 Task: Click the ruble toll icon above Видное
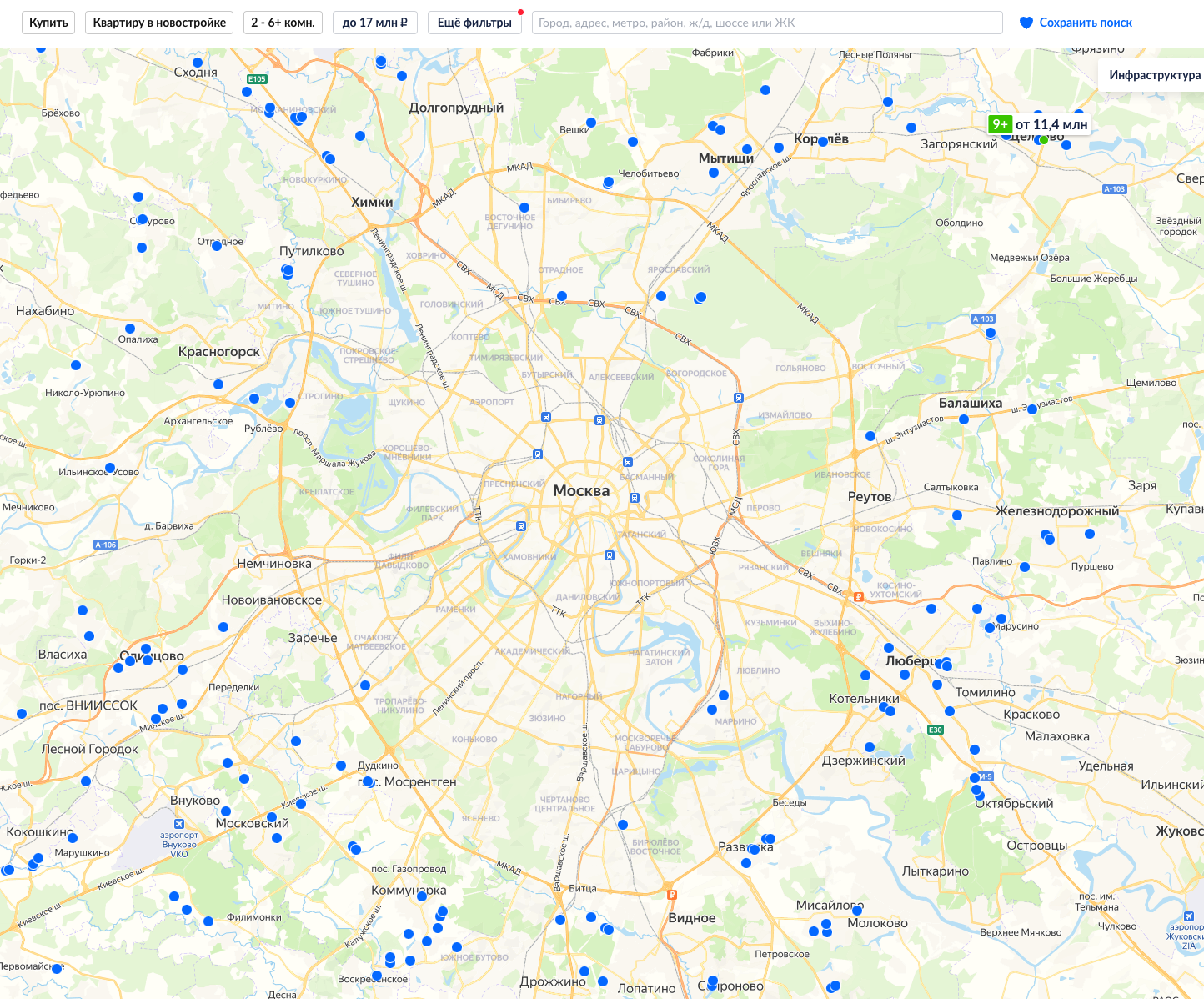click(x=671, y=895)
